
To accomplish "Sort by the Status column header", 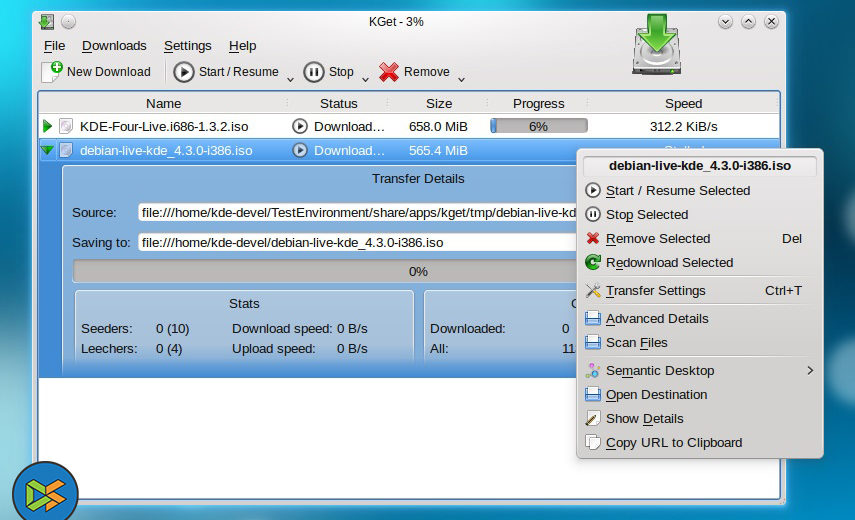I will tap(339, 103).
